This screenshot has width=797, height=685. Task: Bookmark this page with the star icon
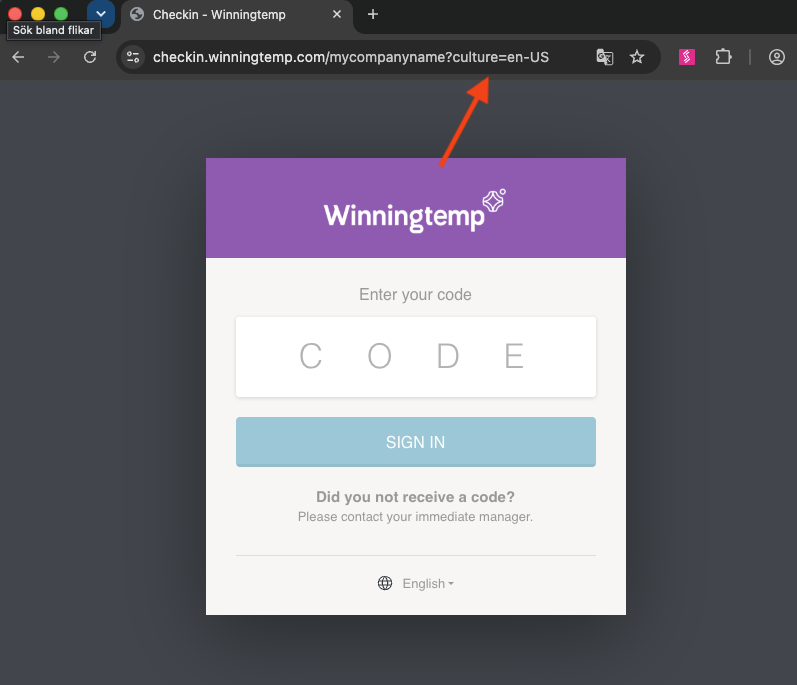coord(637,57)
